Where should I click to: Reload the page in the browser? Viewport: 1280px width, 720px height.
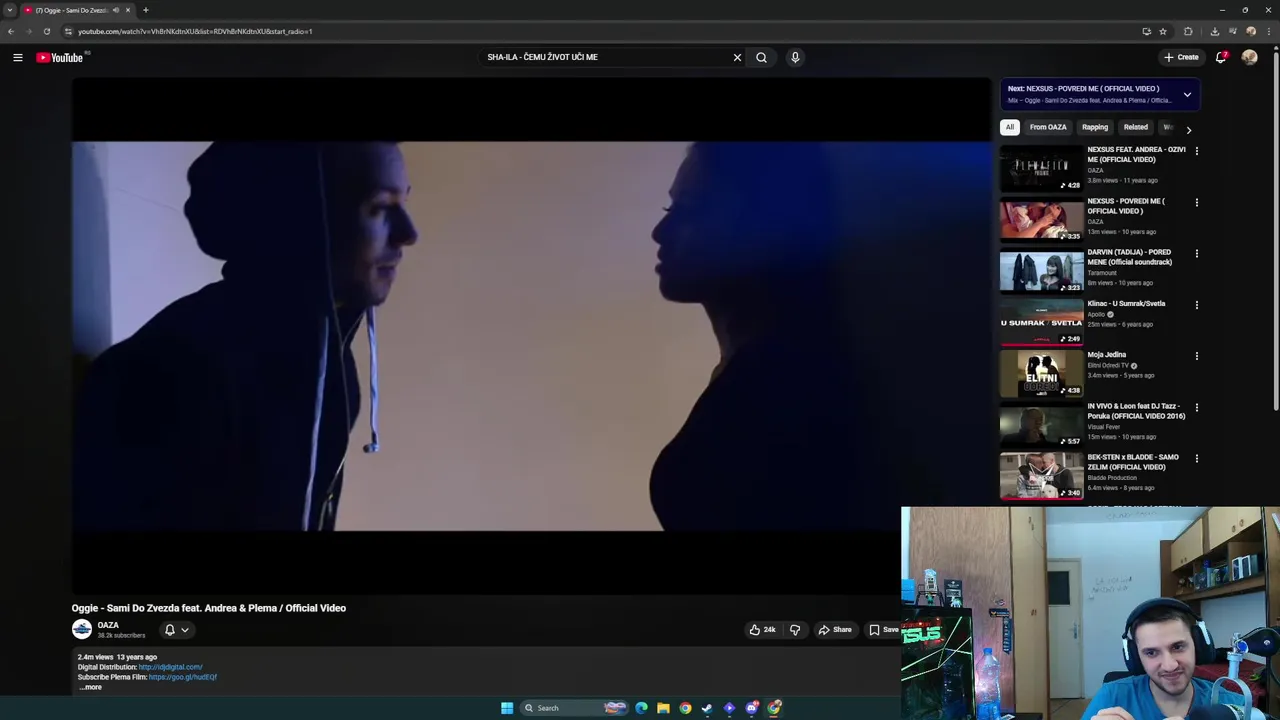[46, 31]
